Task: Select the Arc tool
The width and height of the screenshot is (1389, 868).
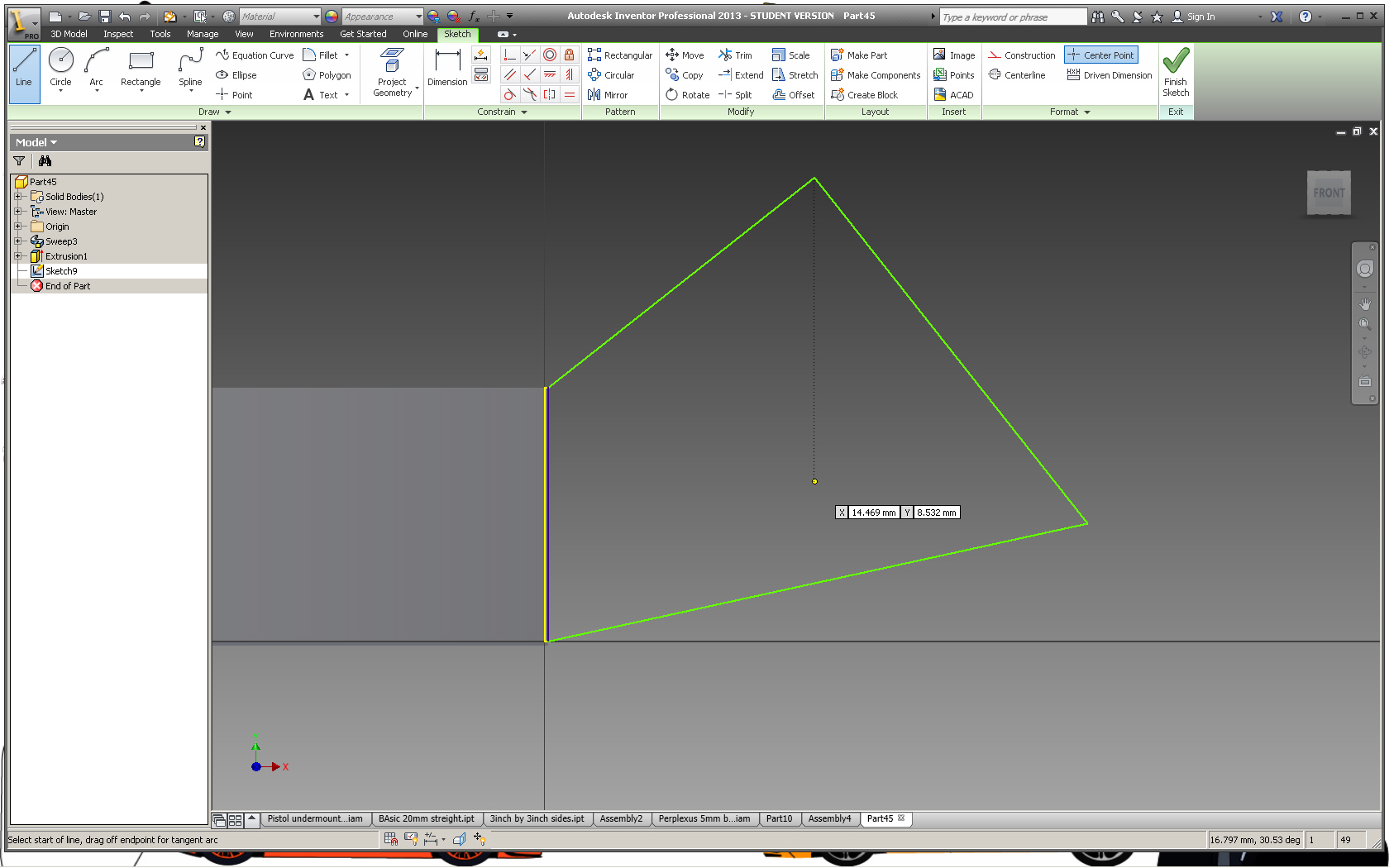Action: (97, 68)
